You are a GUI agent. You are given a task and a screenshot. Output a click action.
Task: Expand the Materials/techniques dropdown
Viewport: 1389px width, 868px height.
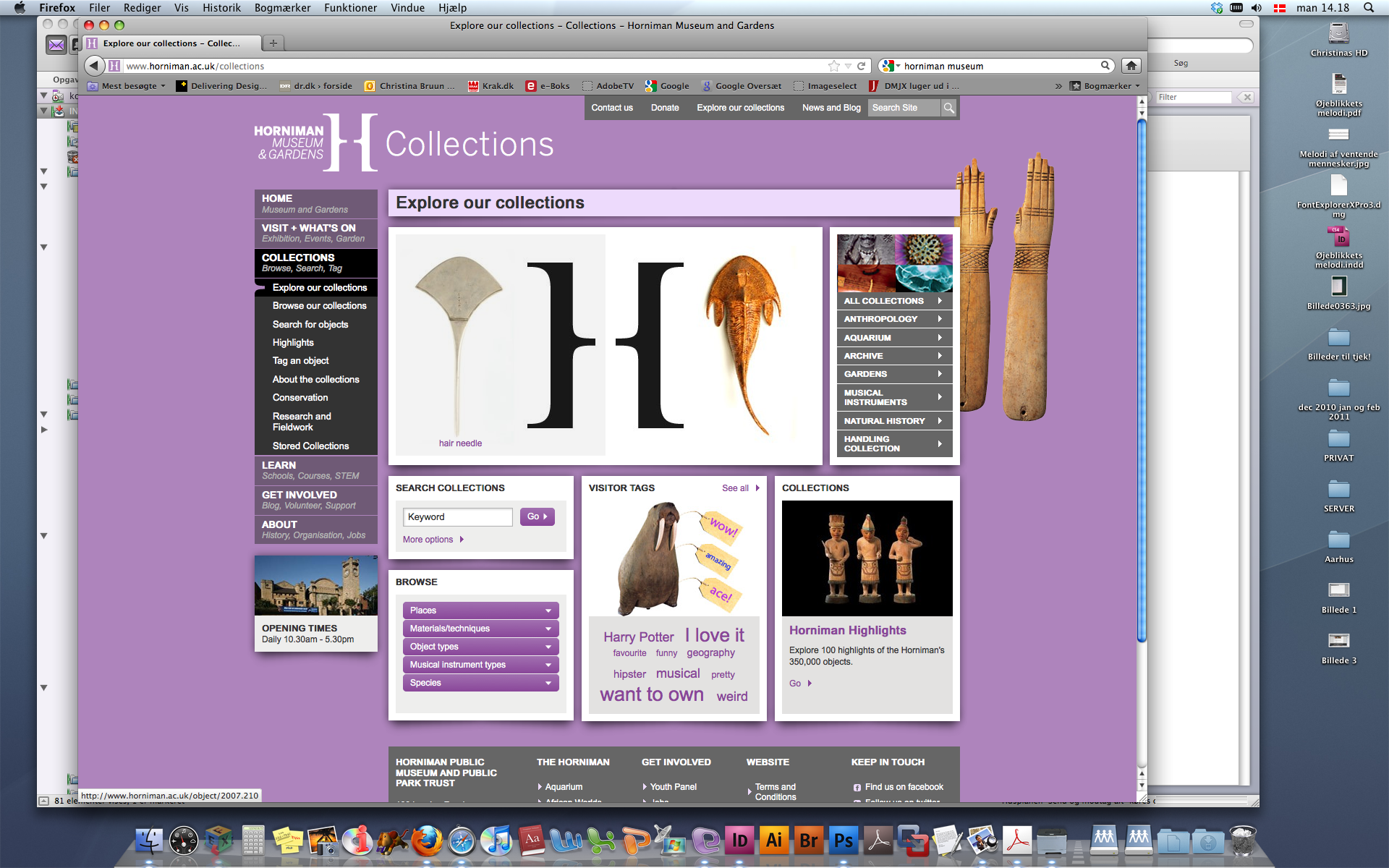[x=481, y=629]
